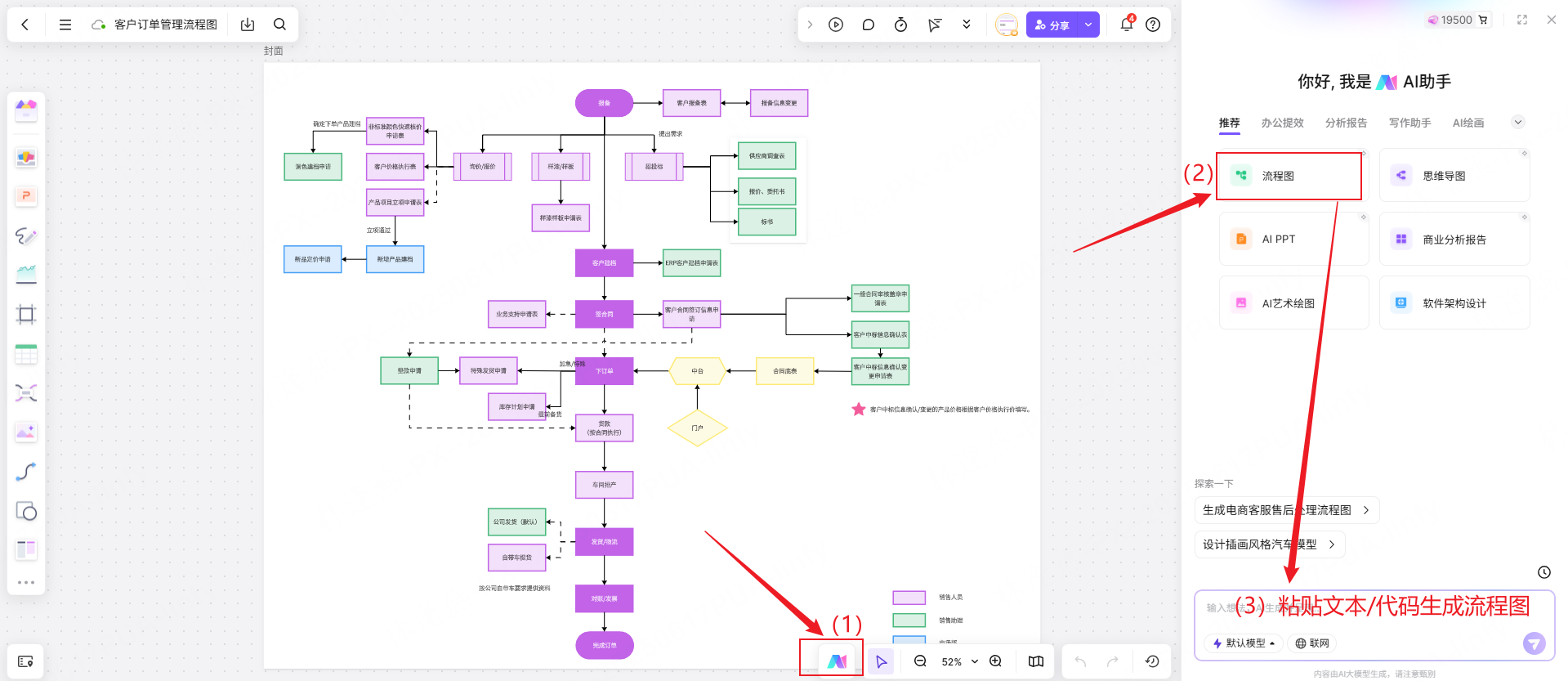The image size is (1568, 681).
Task: Choose the AI PPT card
Action: tap(1294, 239)
